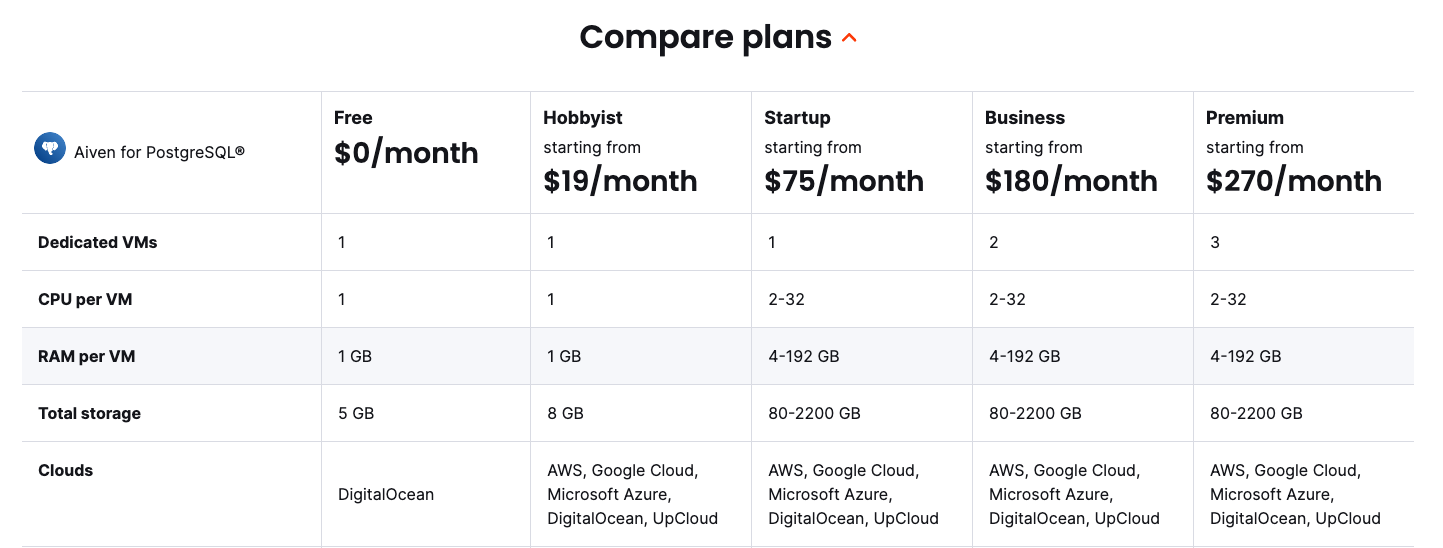Click the CPU per VM row label
This screenshot has width=1443, height=548.
85,299
